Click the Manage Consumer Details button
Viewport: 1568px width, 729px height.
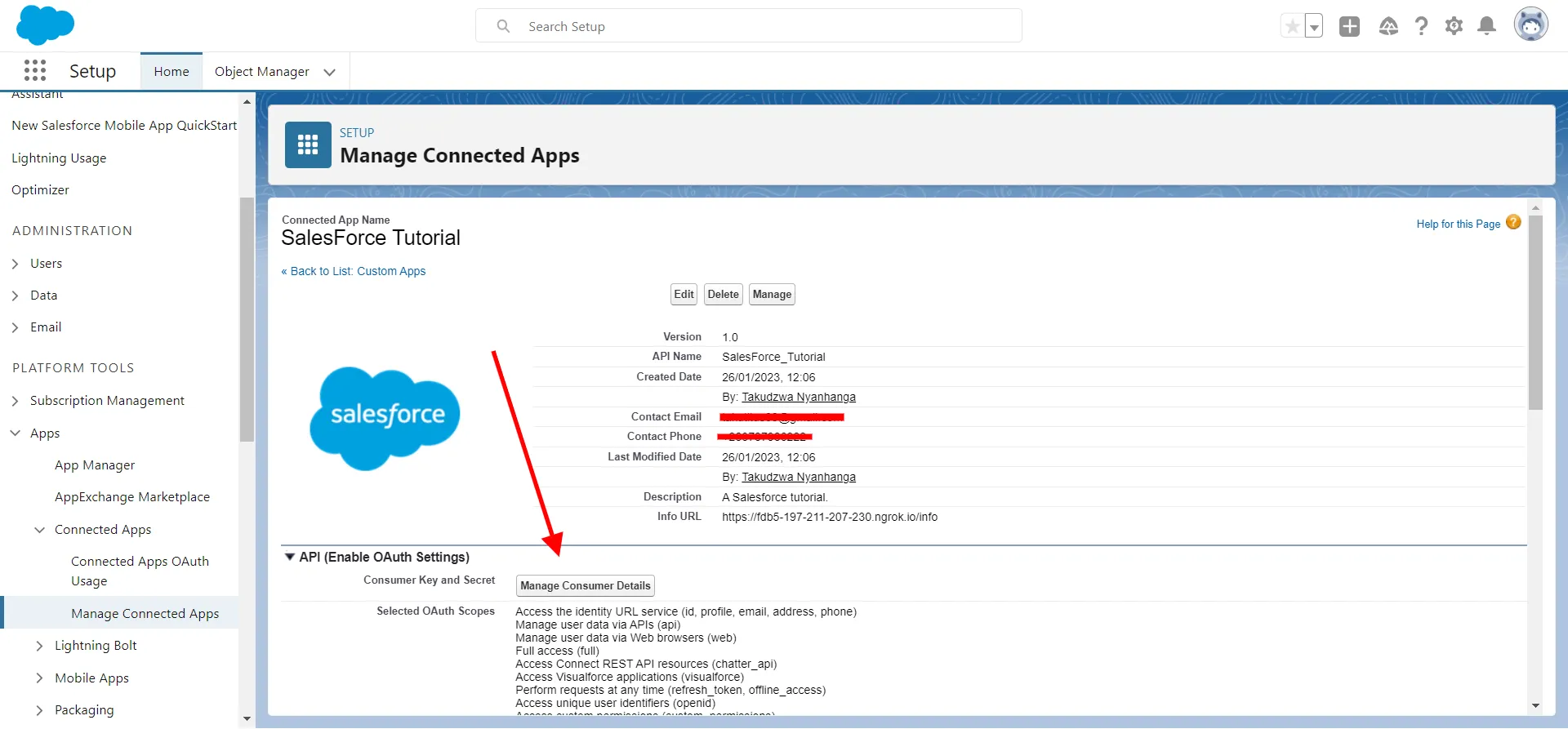point(586,586)
